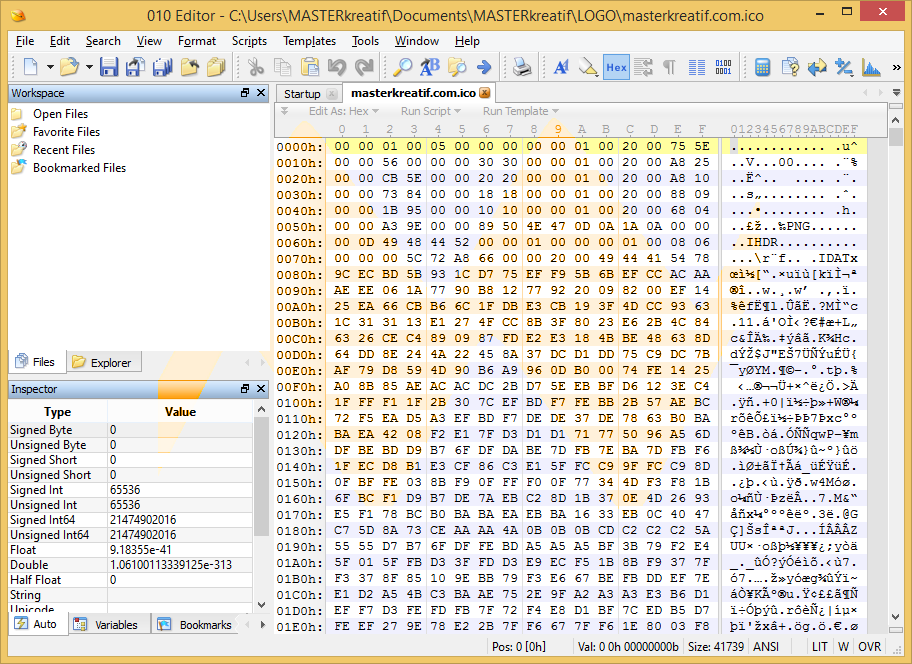The width and height of the screenshot is (912, 664).
Task: Click the Undo arrow icon
Action: point(337,67)
